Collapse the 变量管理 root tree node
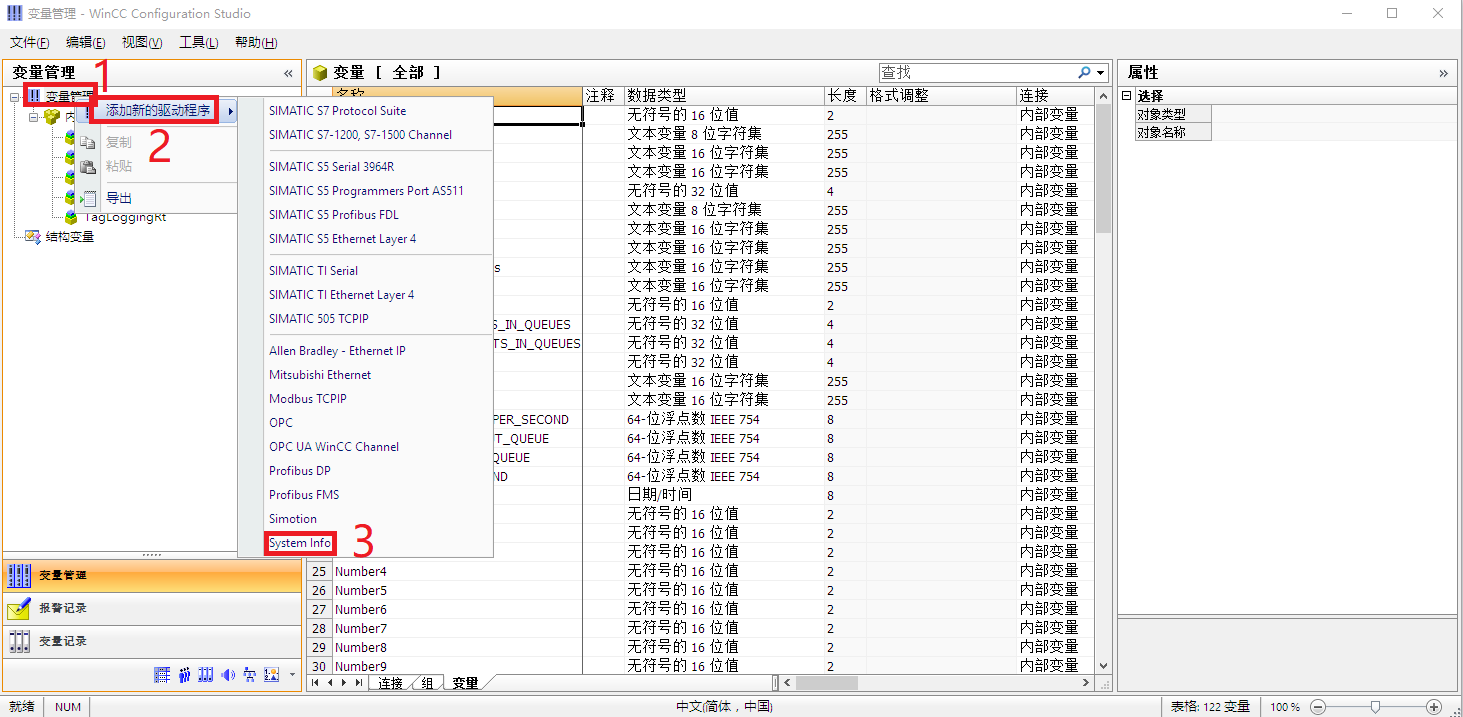The width and height of the screenshot is (1463, 717). (x=14, y=97)
